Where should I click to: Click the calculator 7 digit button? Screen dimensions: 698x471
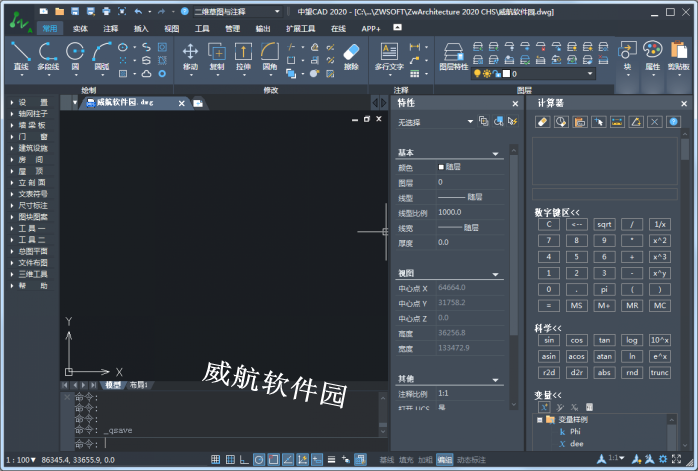[548, 240]
